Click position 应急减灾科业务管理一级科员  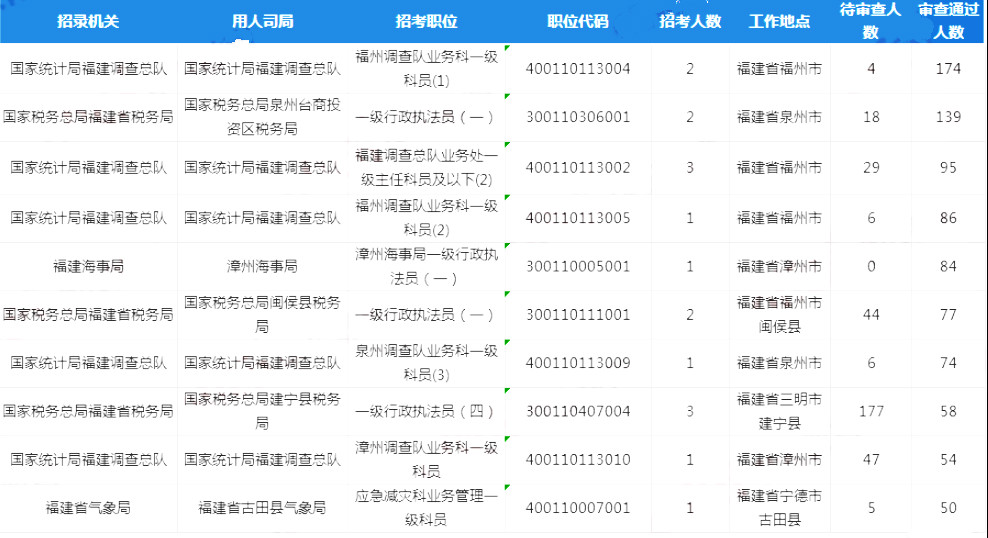[426, 508]
